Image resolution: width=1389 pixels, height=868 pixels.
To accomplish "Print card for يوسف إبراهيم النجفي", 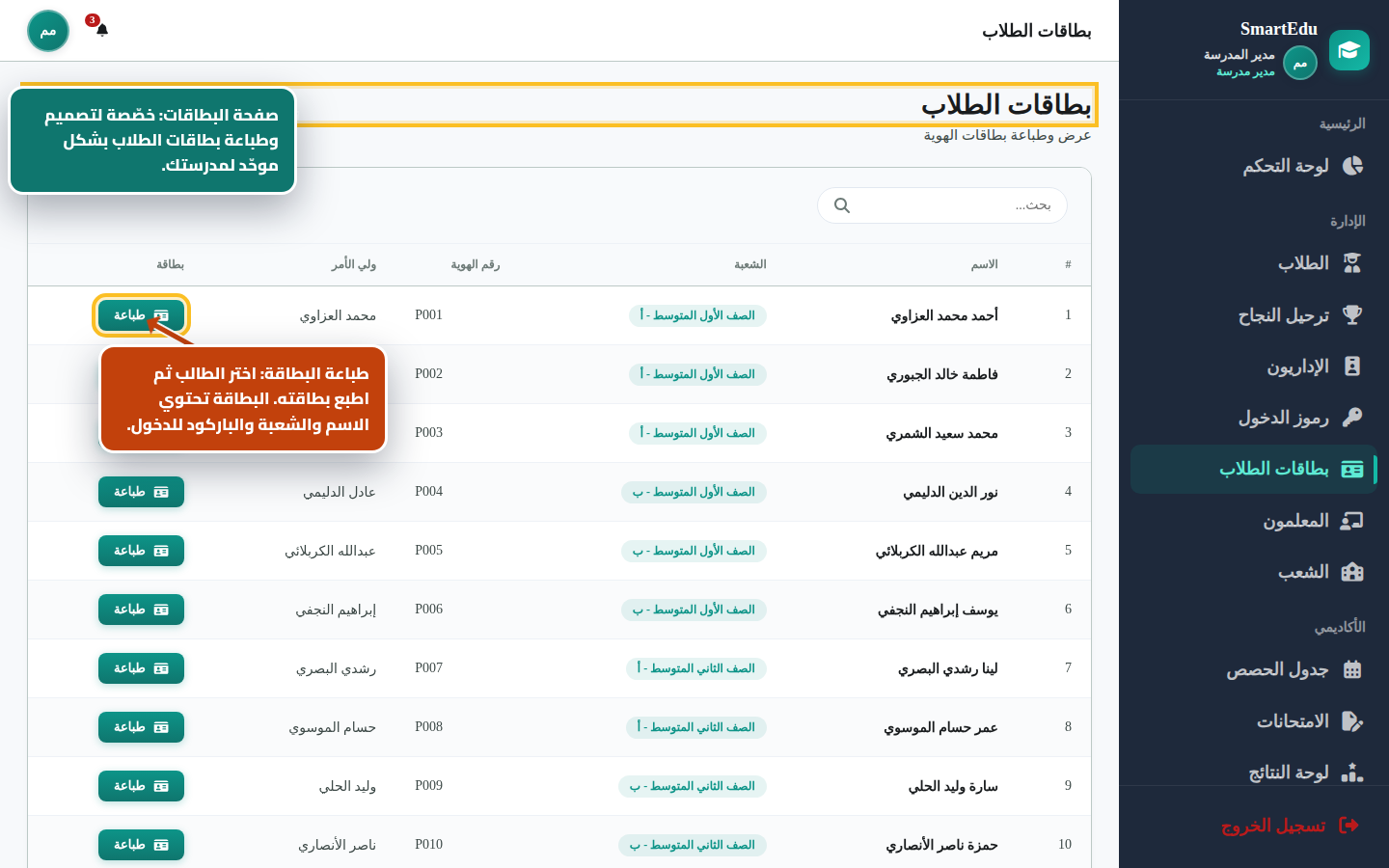I will [x=141, y=610].
